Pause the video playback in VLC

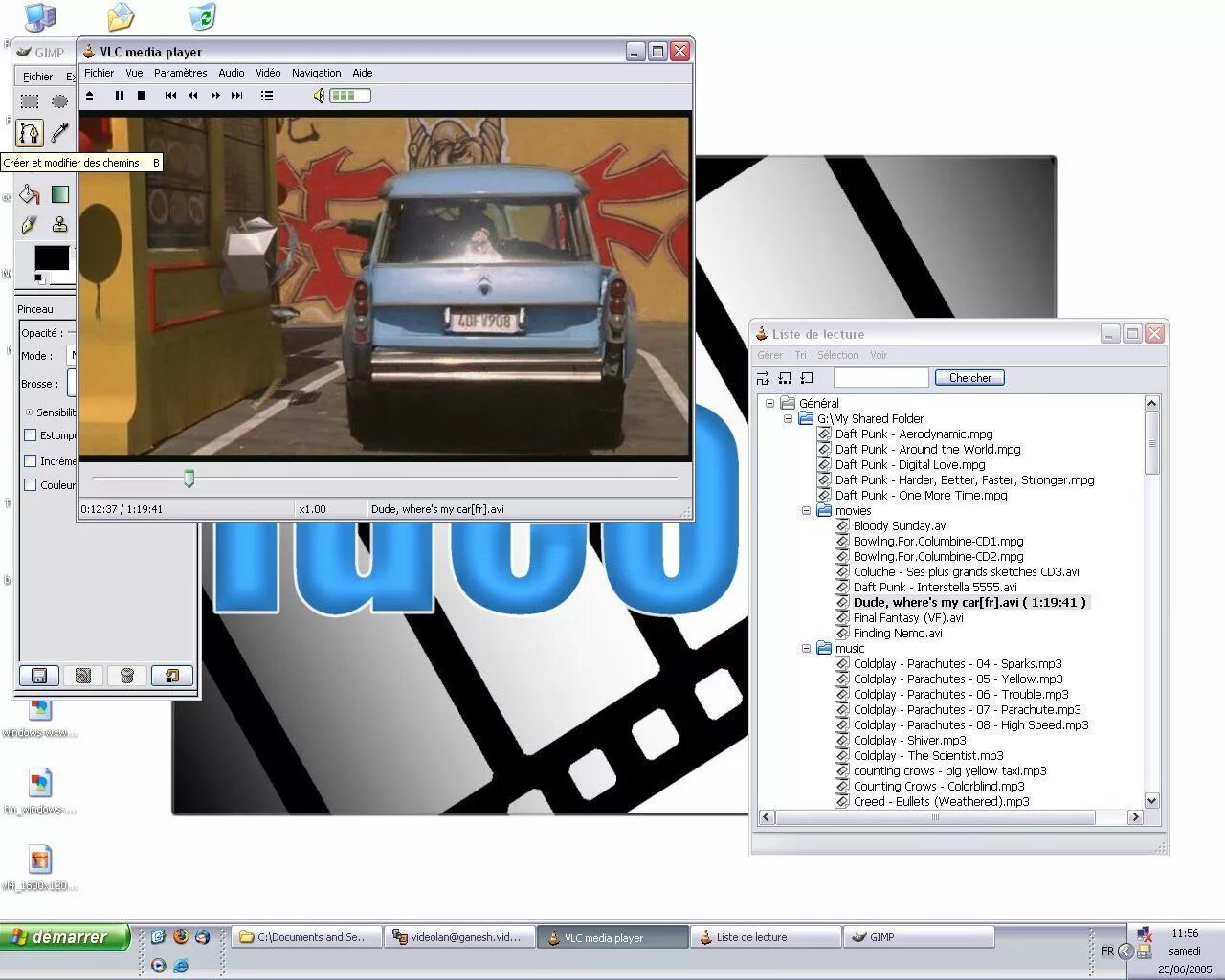click(x=119, y=95)
